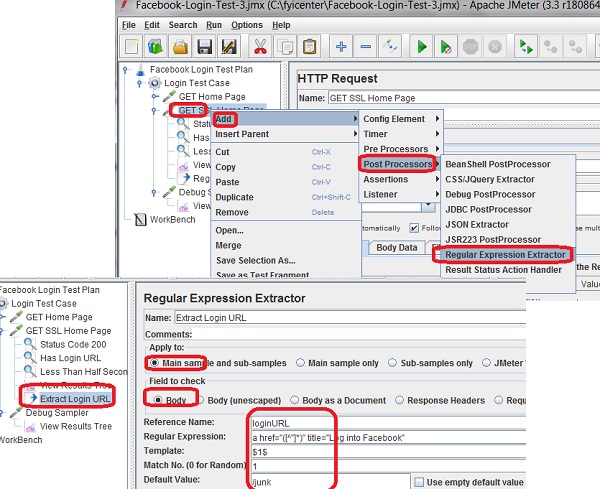The height and width of the screenshot is (489, 600).
Task: Collapse Debug Sampler node in upper tree
Action: tap(154, 192)
